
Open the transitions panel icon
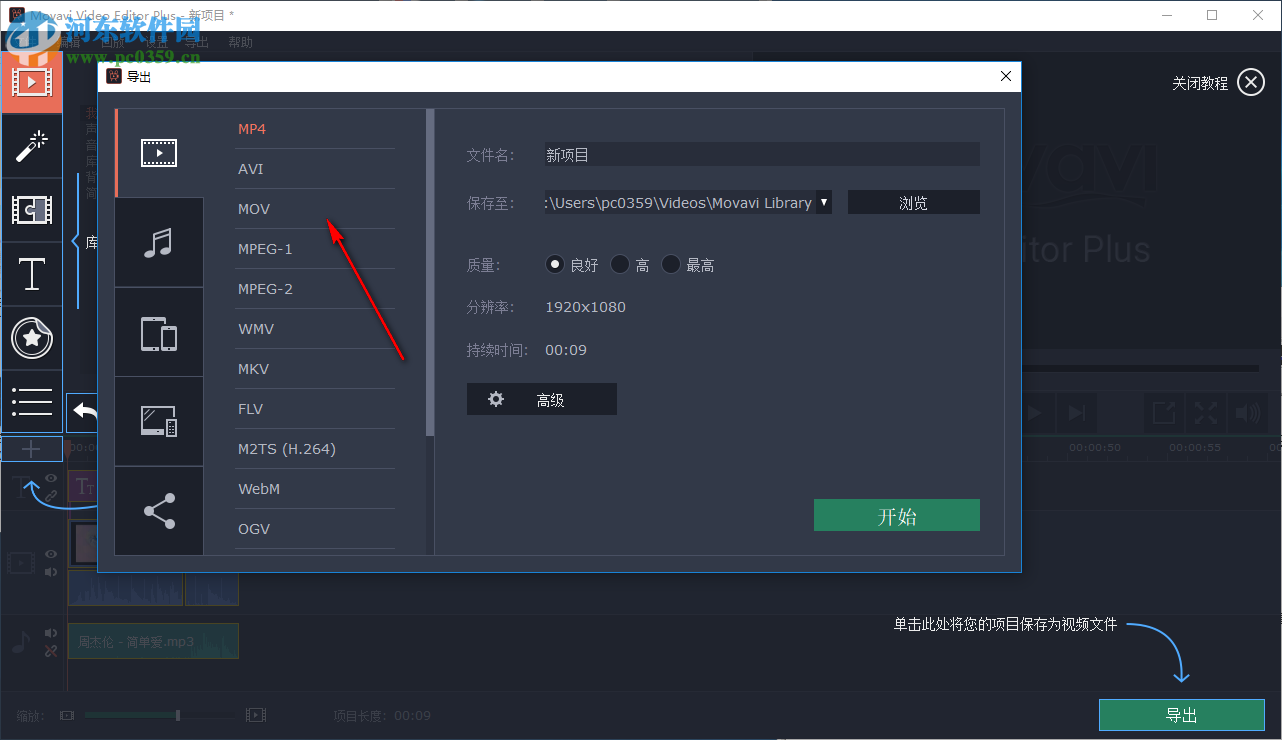pos(32,210)
